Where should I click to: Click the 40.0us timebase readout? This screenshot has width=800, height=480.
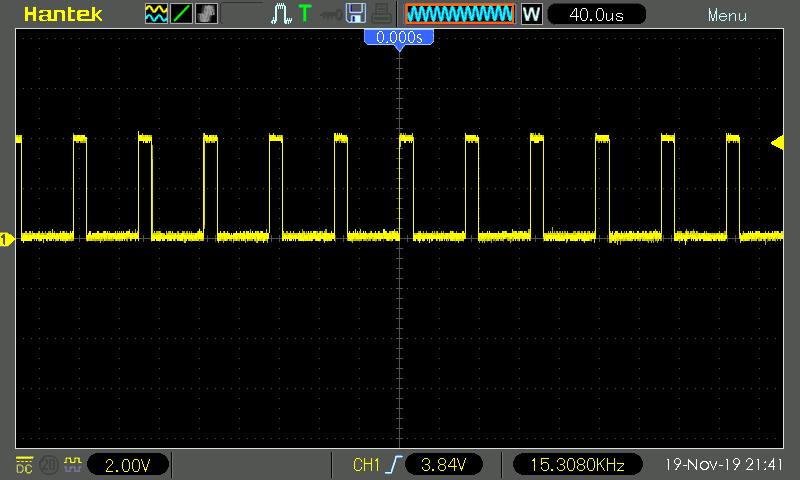(x=595, y=15)
